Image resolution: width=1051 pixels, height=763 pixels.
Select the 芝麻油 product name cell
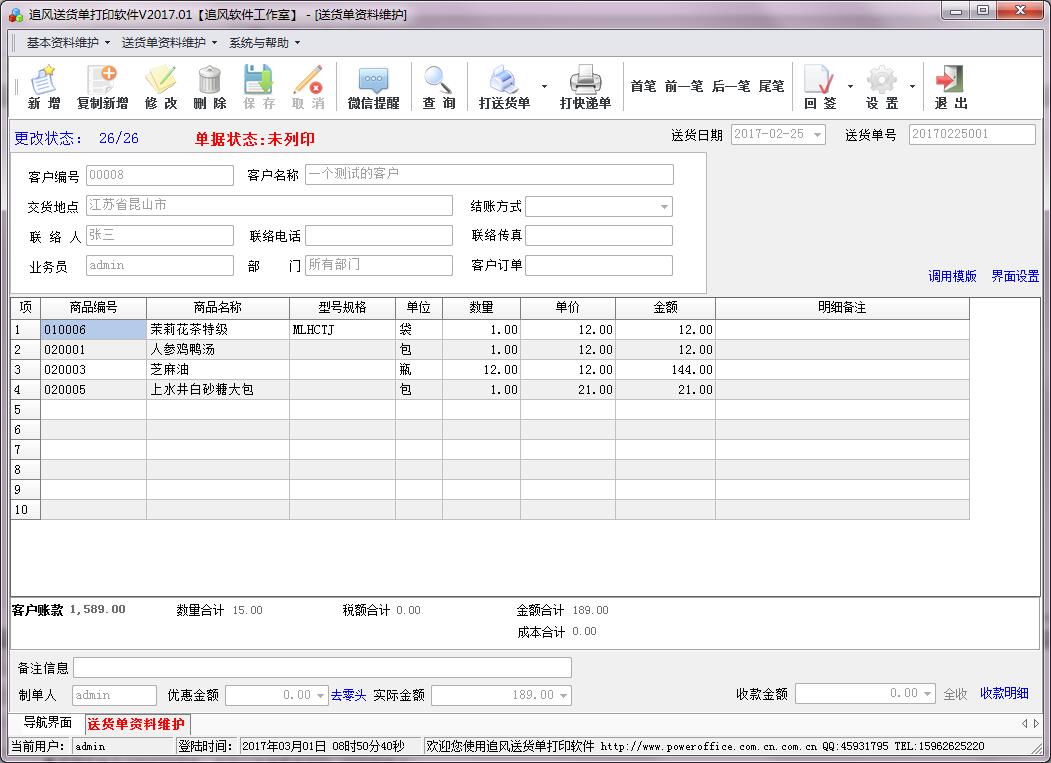(218, 369)
